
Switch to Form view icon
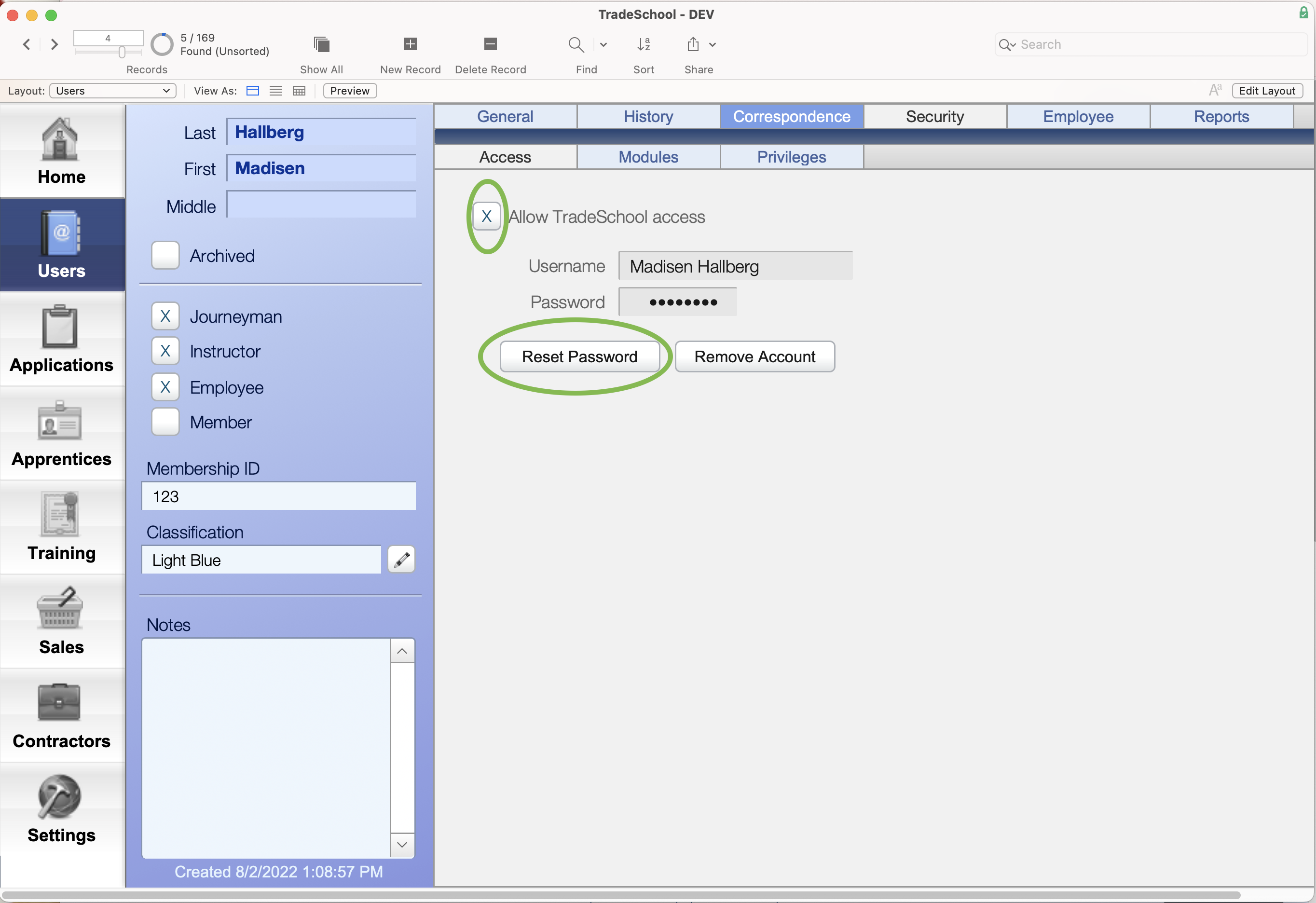tap(253, 91)
